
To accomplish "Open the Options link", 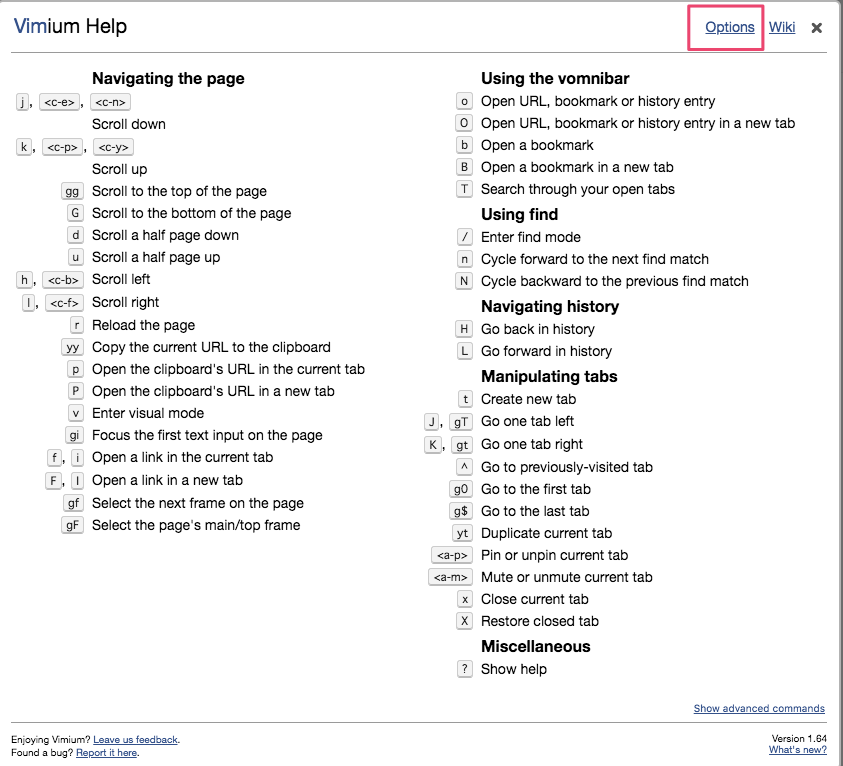I will [x=729, y=27].
